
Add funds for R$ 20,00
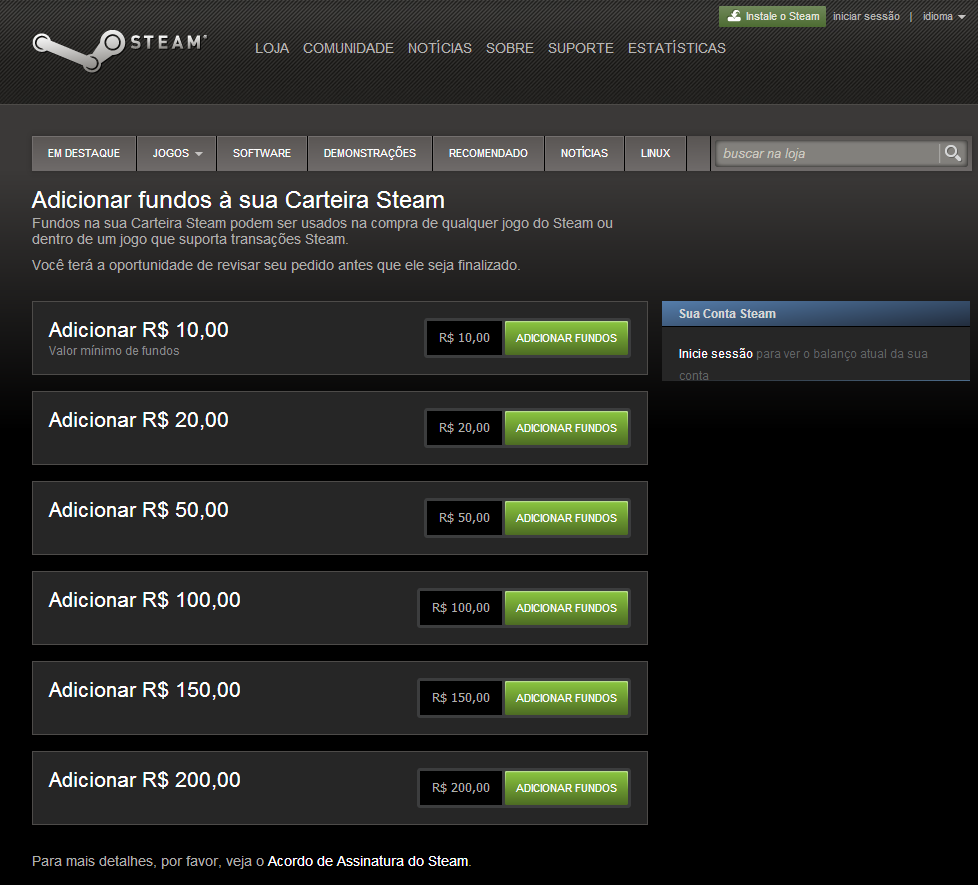pyautogui.click(x=566, y=428)
